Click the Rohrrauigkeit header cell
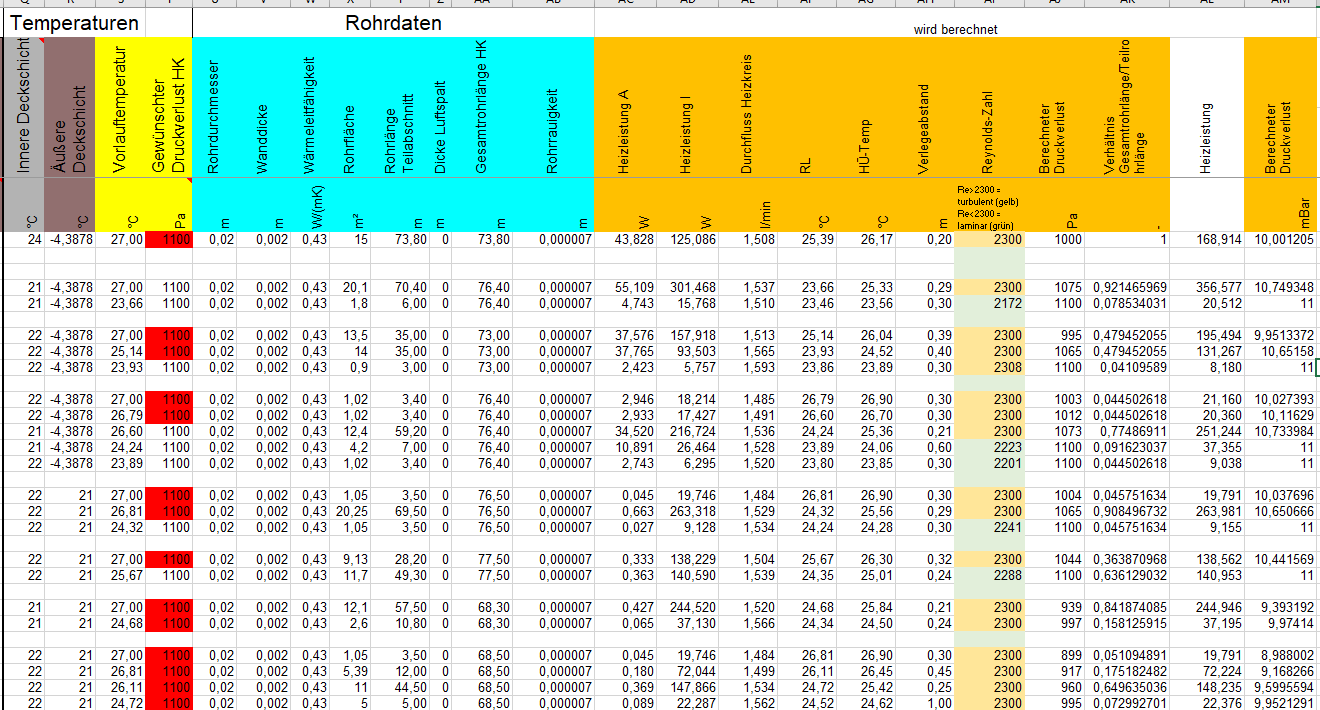Viewport: 1320px width, 710px height. (x=554, y=107)
